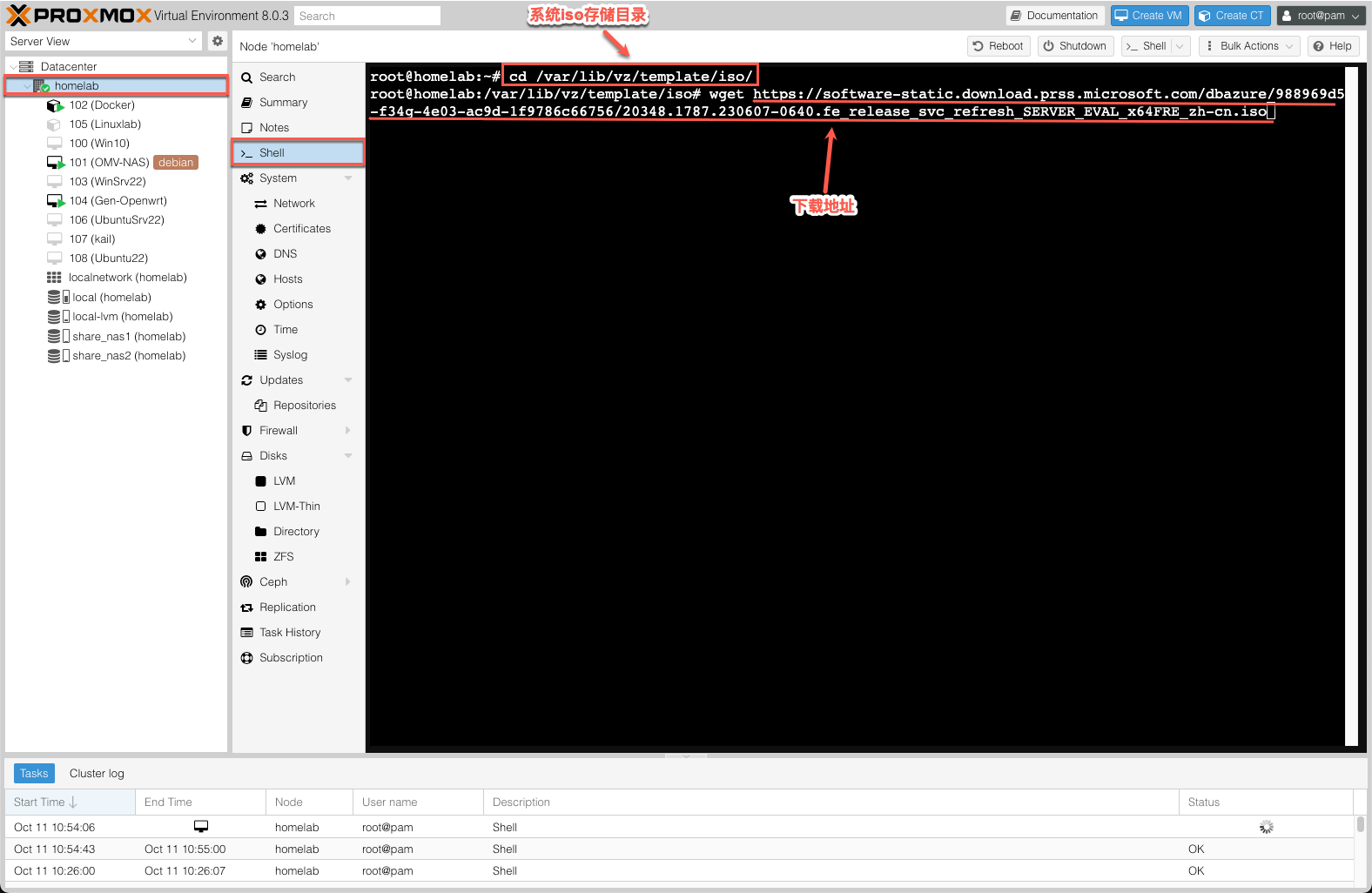Switch to the Cluster log tab
Viewport: 1372px width, 893px height.
coord(97,774)
